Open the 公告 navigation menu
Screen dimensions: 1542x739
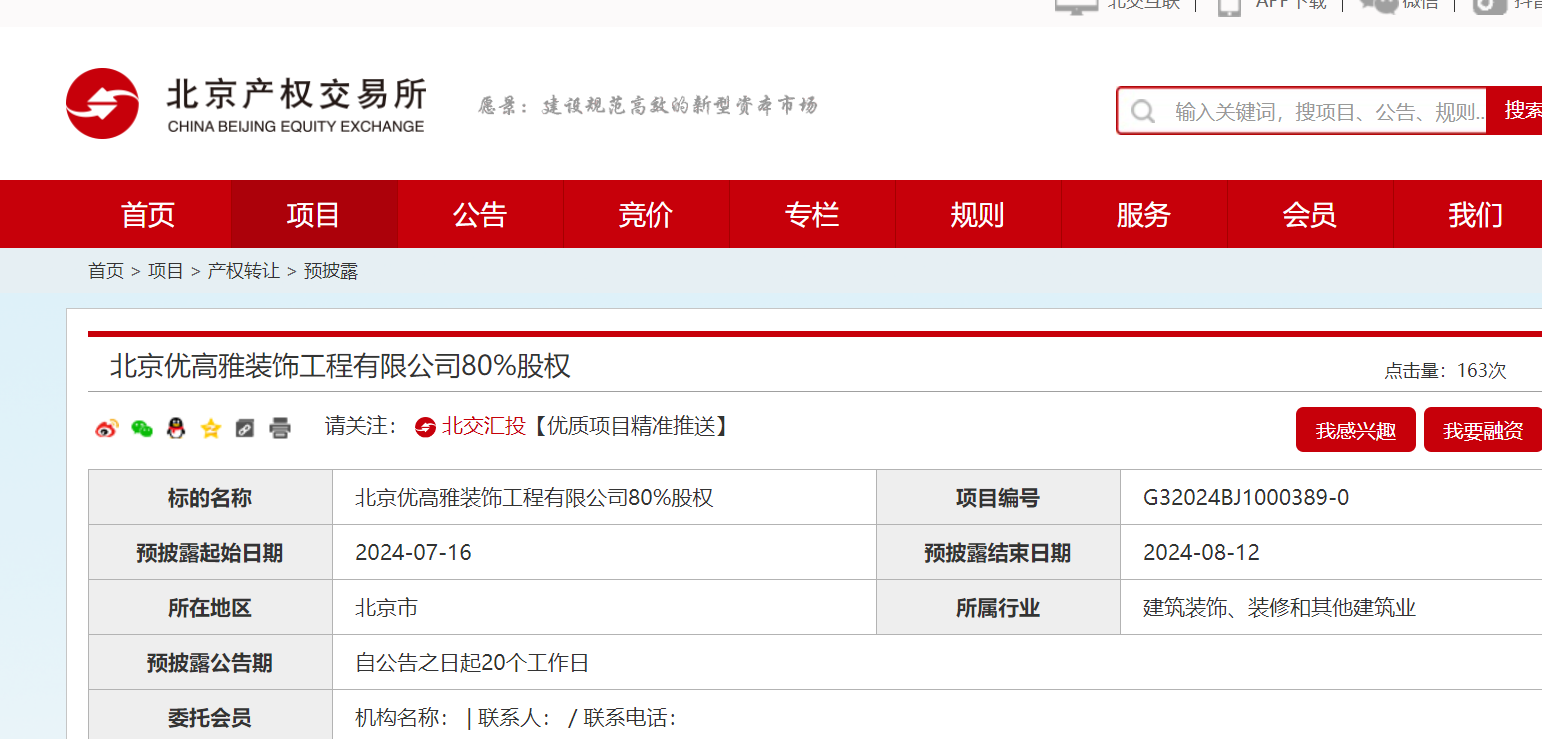pos(480,214)
